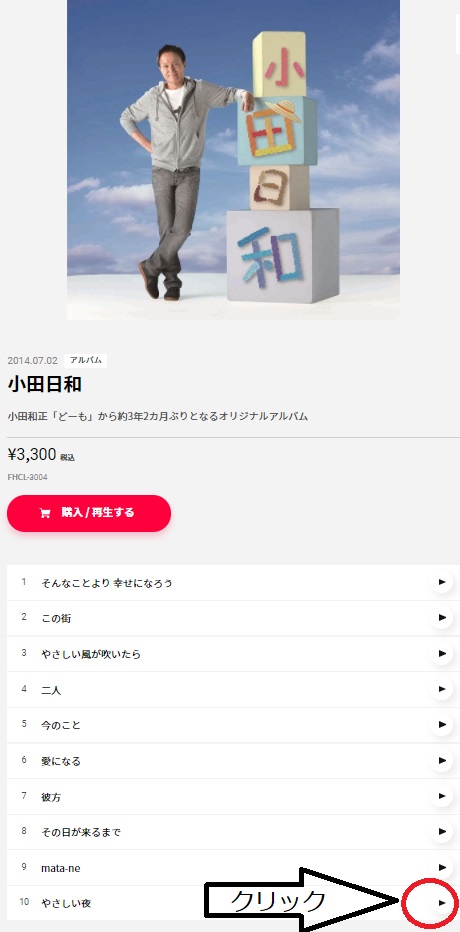Click the shopping cart icon
460x932 pixels.
[x=45, y=513]
